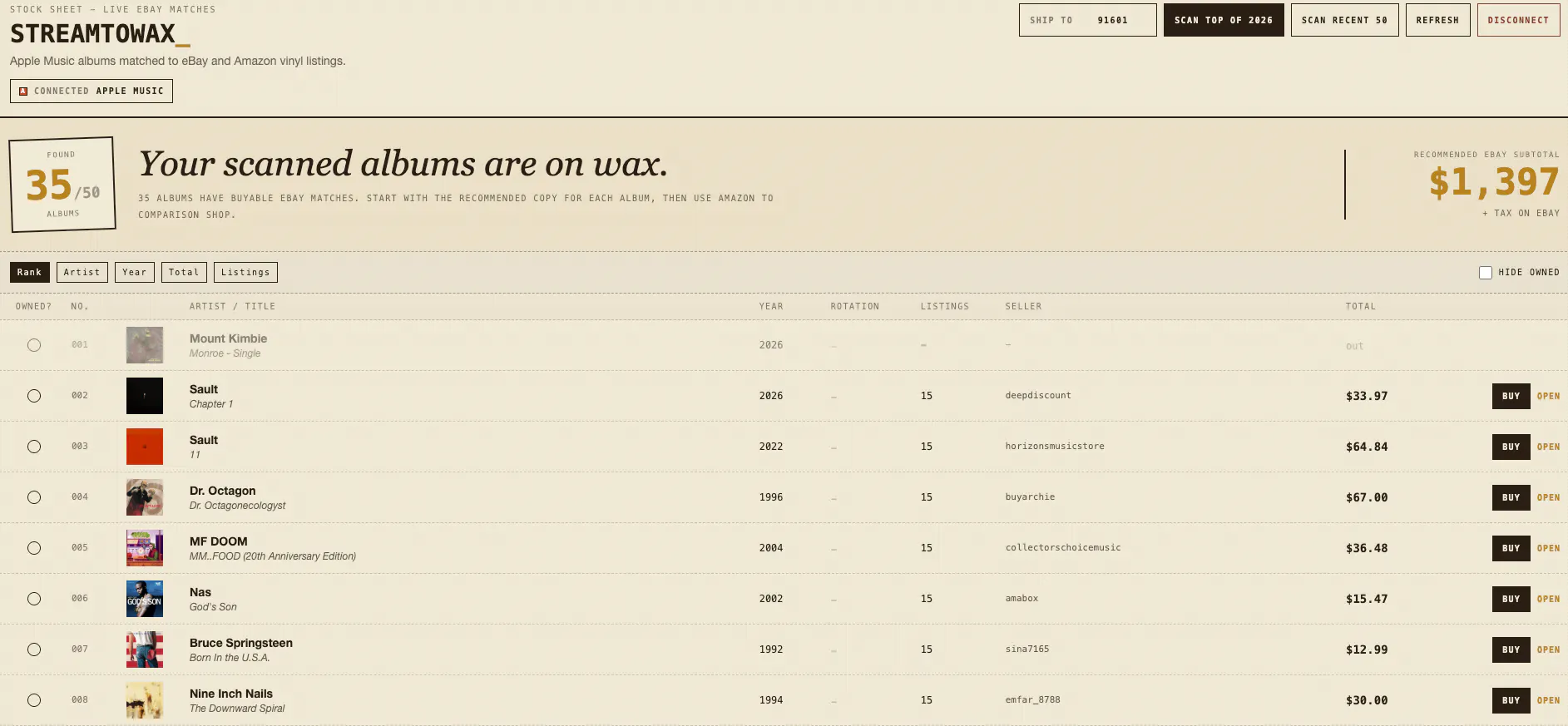This screenshot has width=1568, height=726.
Task: Open Born In the U.S.A. cover thumbnail
Action: coord(145,649)
